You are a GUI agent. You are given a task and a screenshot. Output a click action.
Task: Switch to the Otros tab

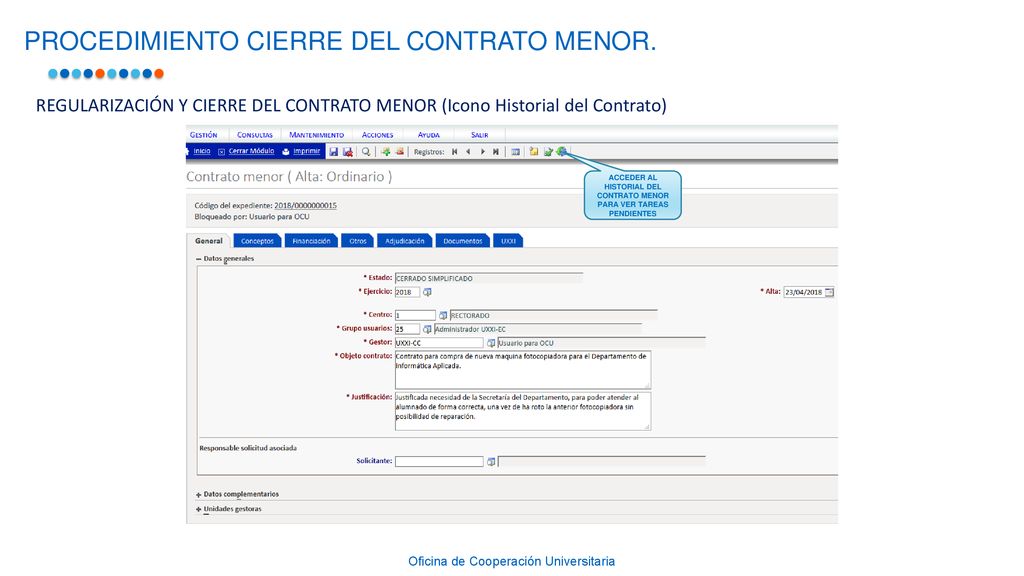coord(358,241)
